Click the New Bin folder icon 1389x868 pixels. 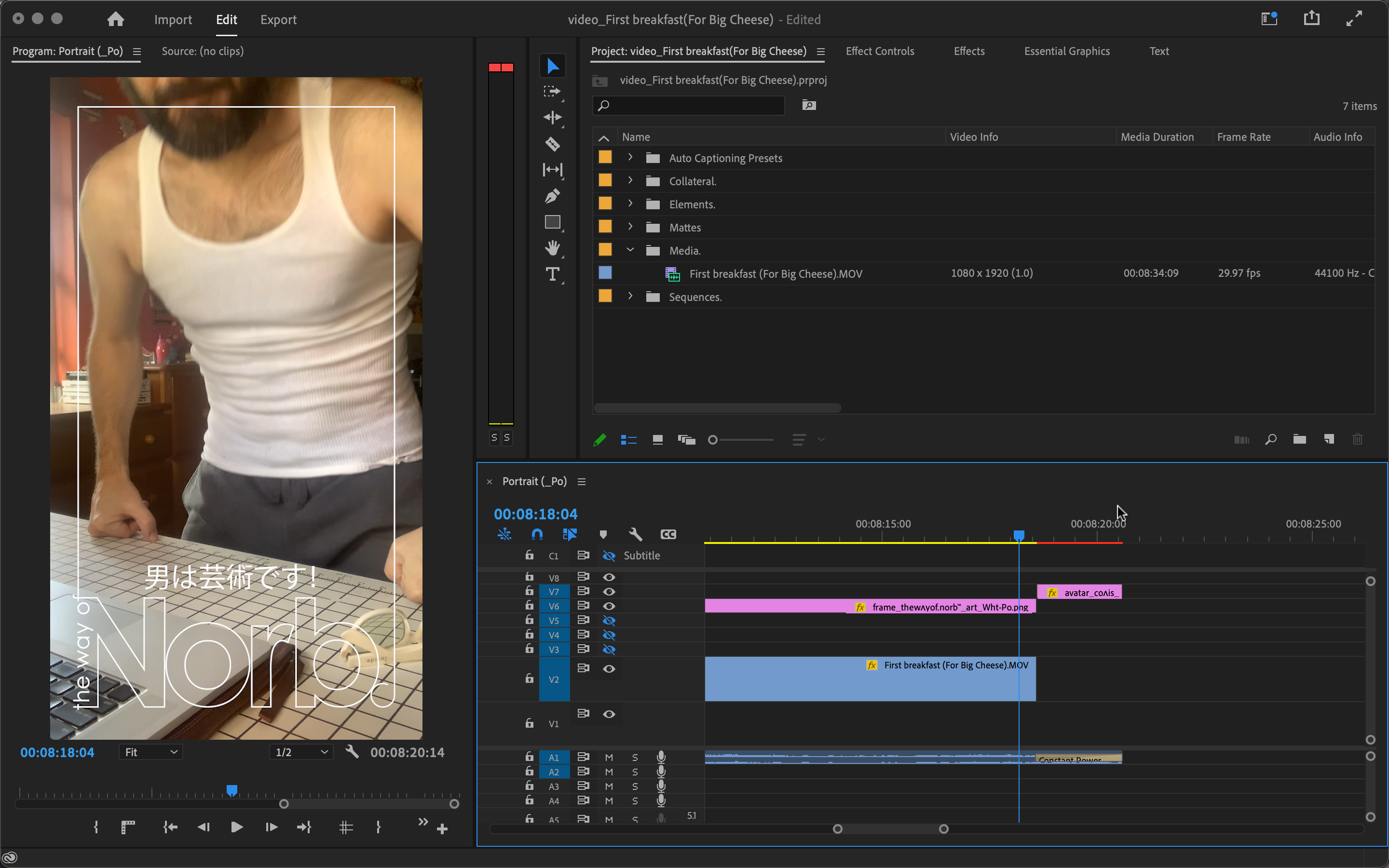pyautogui.click(x=1299, y=440)
